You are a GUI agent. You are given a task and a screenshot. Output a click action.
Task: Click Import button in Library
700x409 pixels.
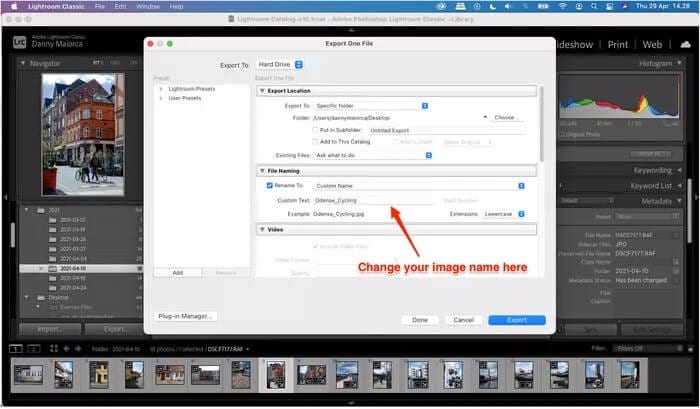point(50,329)
